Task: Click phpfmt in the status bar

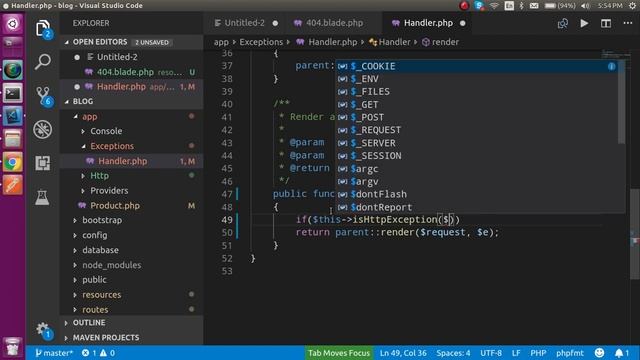Action: coord(570,353)
